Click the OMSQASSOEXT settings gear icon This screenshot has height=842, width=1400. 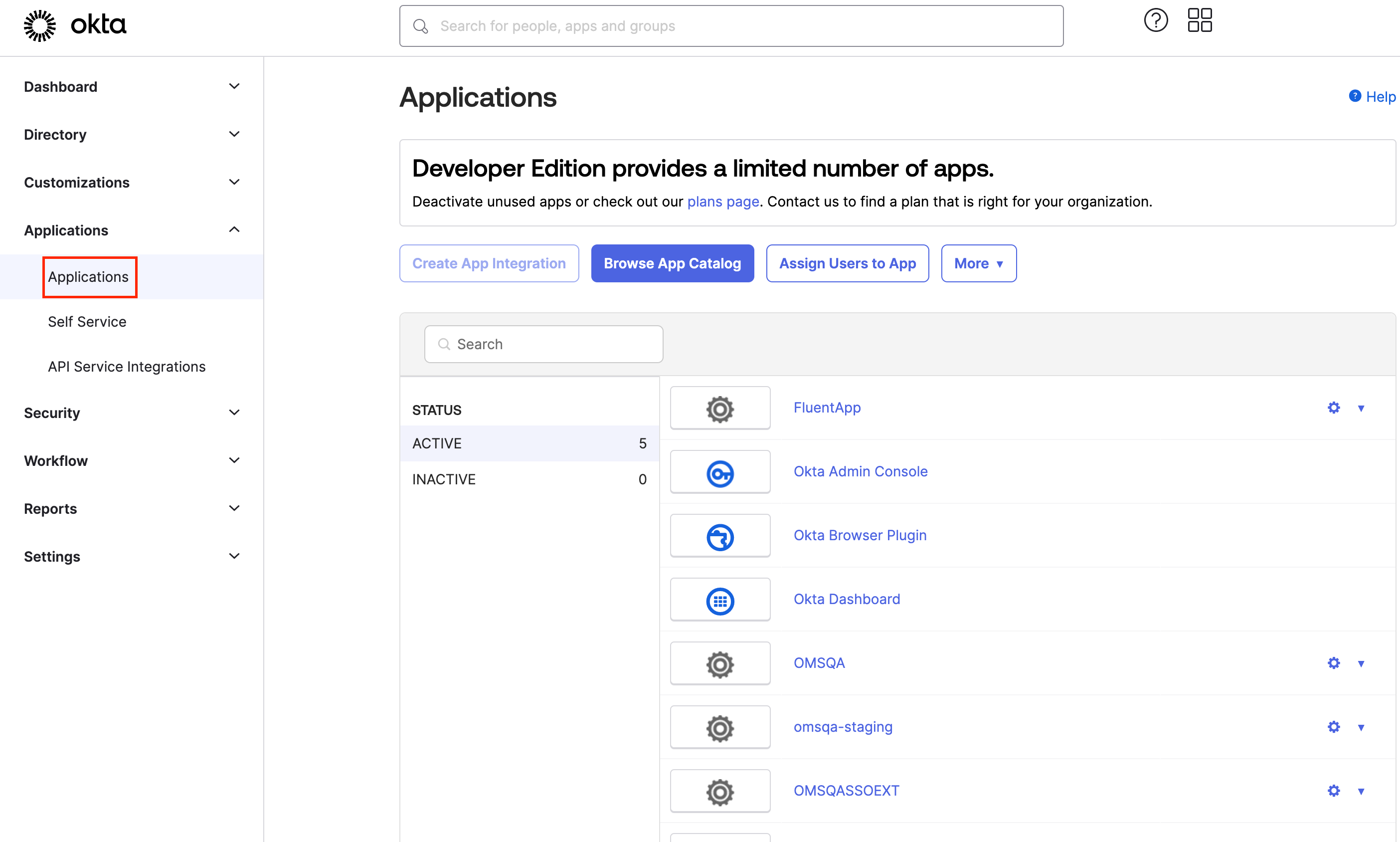[x=1334, y=790]
